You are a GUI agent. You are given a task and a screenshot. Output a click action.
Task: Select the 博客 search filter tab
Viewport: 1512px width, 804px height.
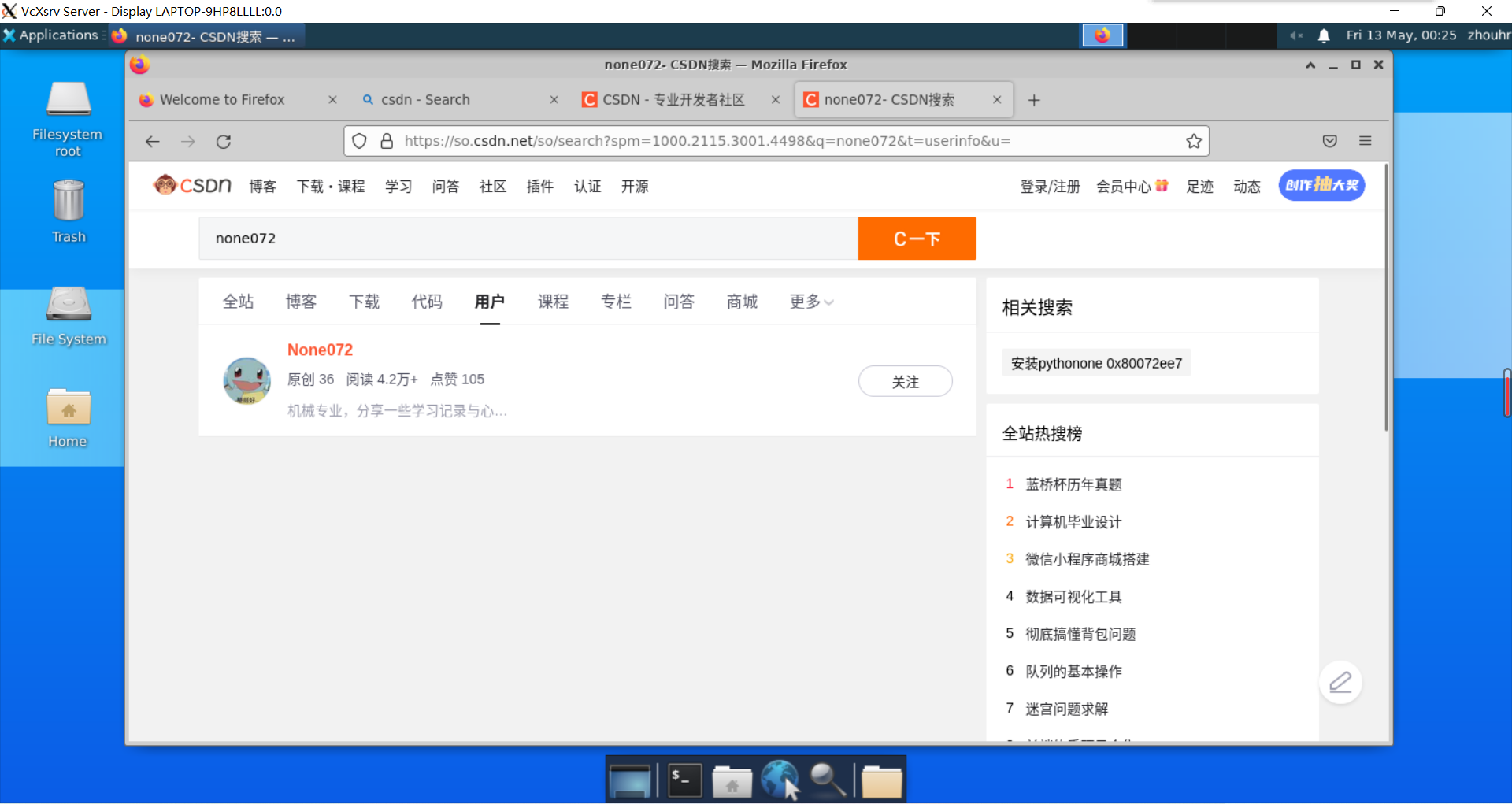302,302
